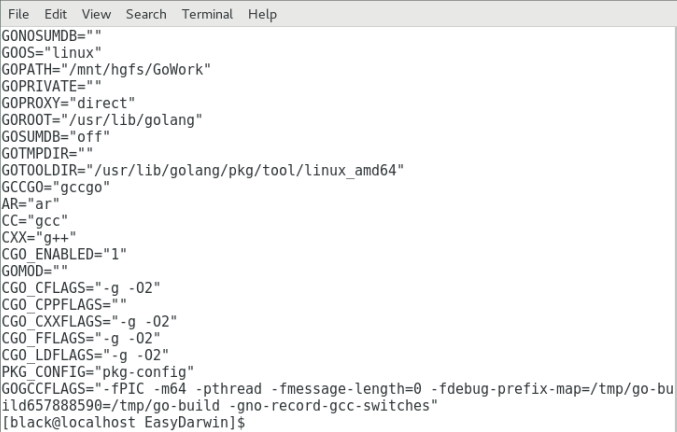This screenshot has width=677, height=432.
Task: Click the GOTOOLDIR path line
Action: [x=203, y=170]
